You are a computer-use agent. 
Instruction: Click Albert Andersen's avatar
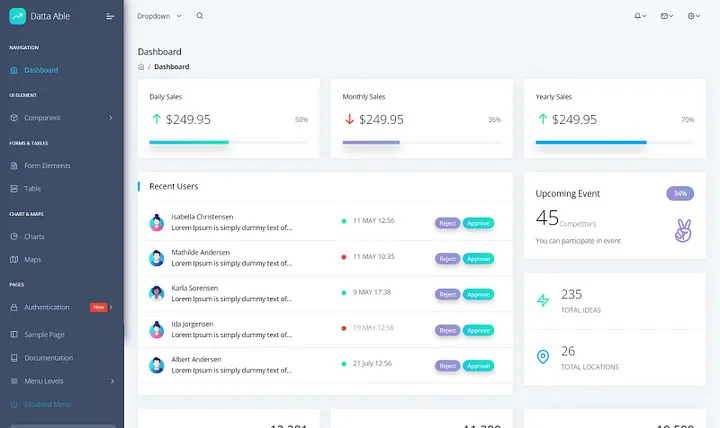157,365
